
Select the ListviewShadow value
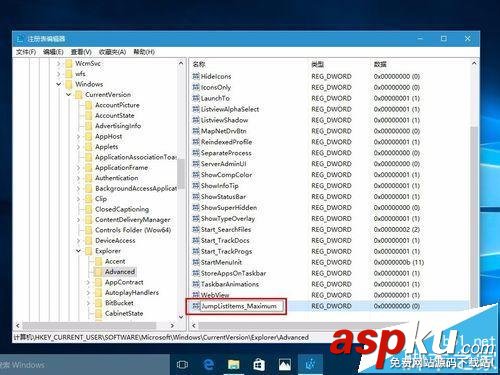224,120
